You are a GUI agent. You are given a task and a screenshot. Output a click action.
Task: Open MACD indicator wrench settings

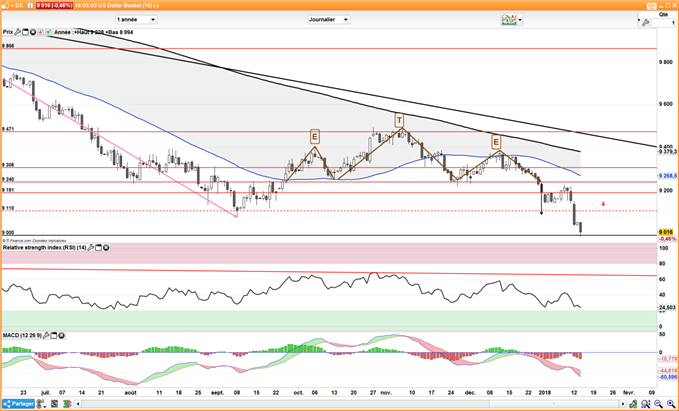click(45, 336)
